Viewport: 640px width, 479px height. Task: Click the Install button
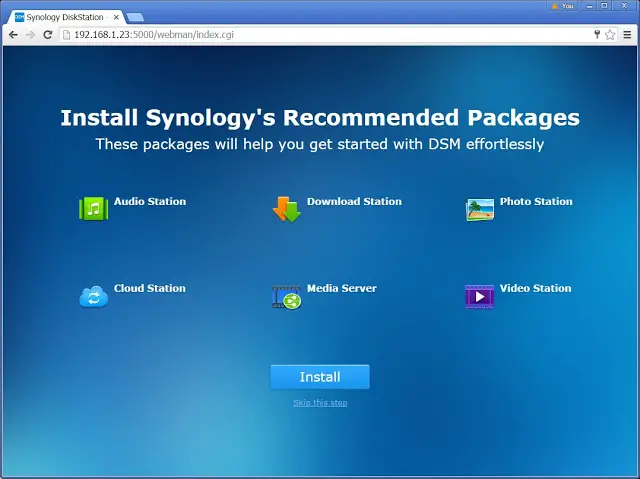tap(320, 377)
